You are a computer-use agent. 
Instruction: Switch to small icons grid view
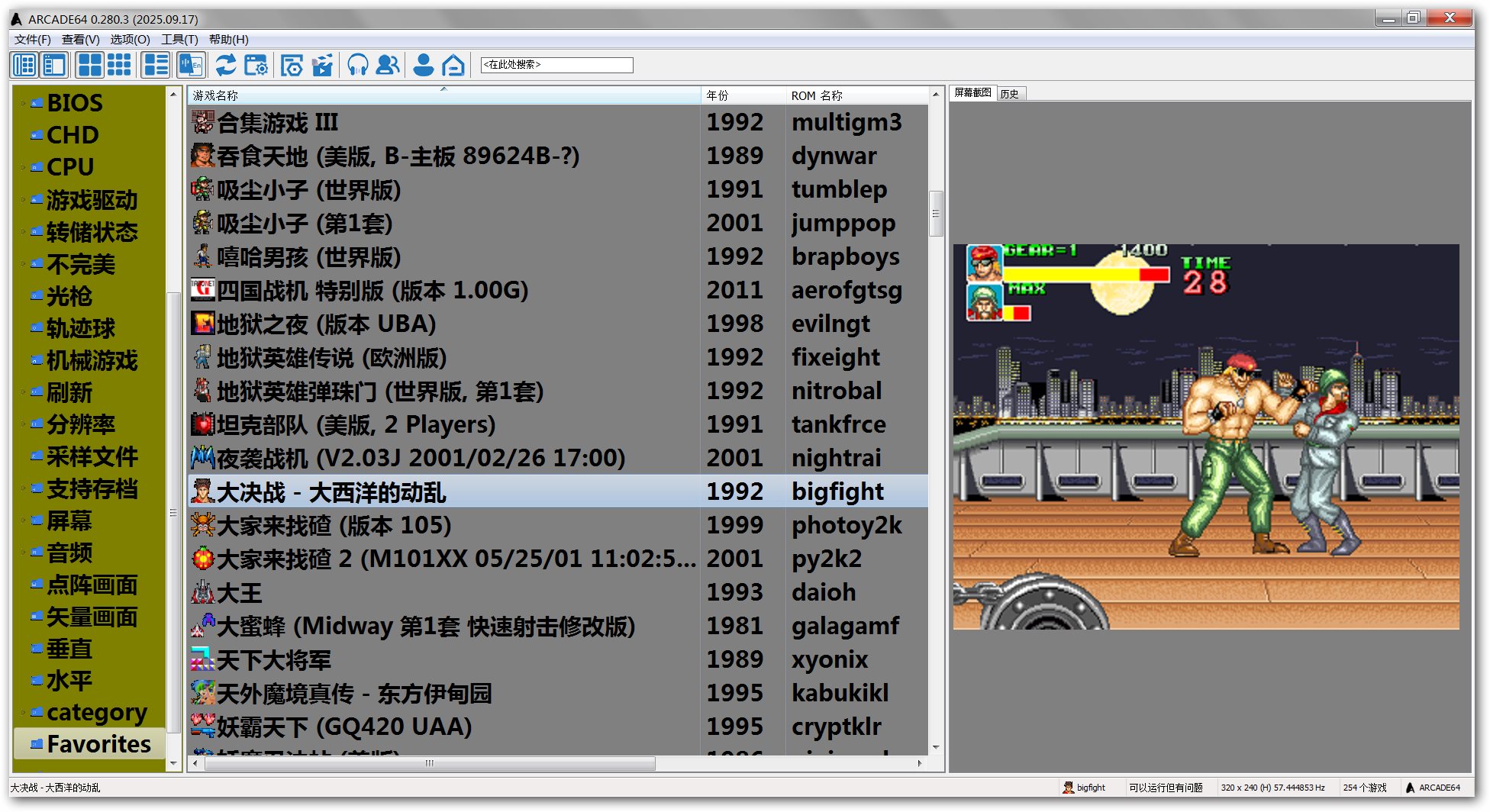pos(119,66)
